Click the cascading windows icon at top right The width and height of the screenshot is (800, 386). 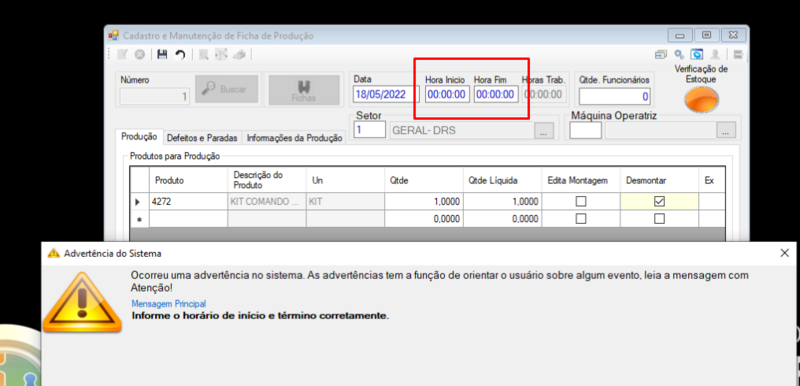coord(661,54)
